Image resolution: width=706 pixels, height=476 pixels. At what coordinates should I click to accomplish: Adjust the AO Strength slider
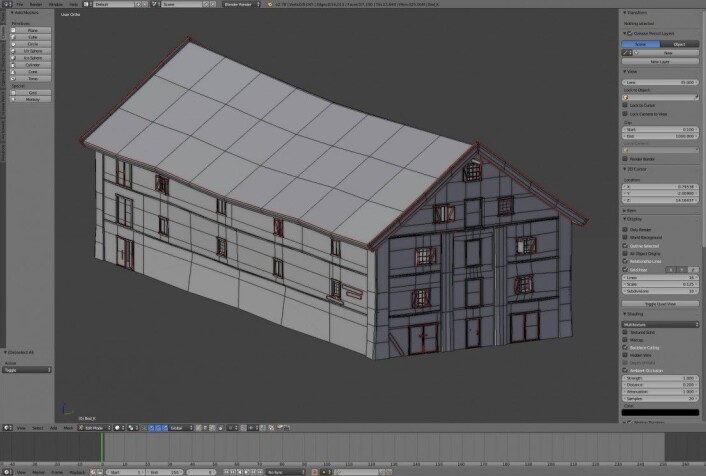(660, 378)
